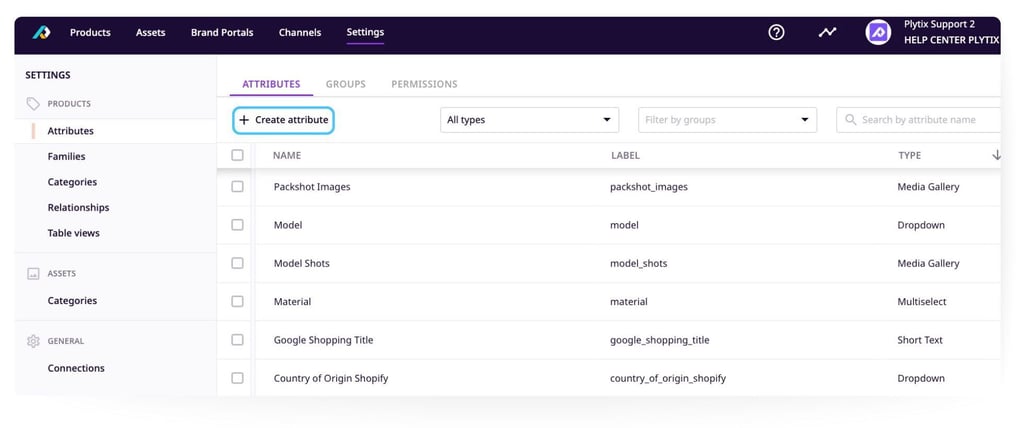Go to Families in settings sidebar
This screenshot has height=428, width=1032.
tap(66, 156)
